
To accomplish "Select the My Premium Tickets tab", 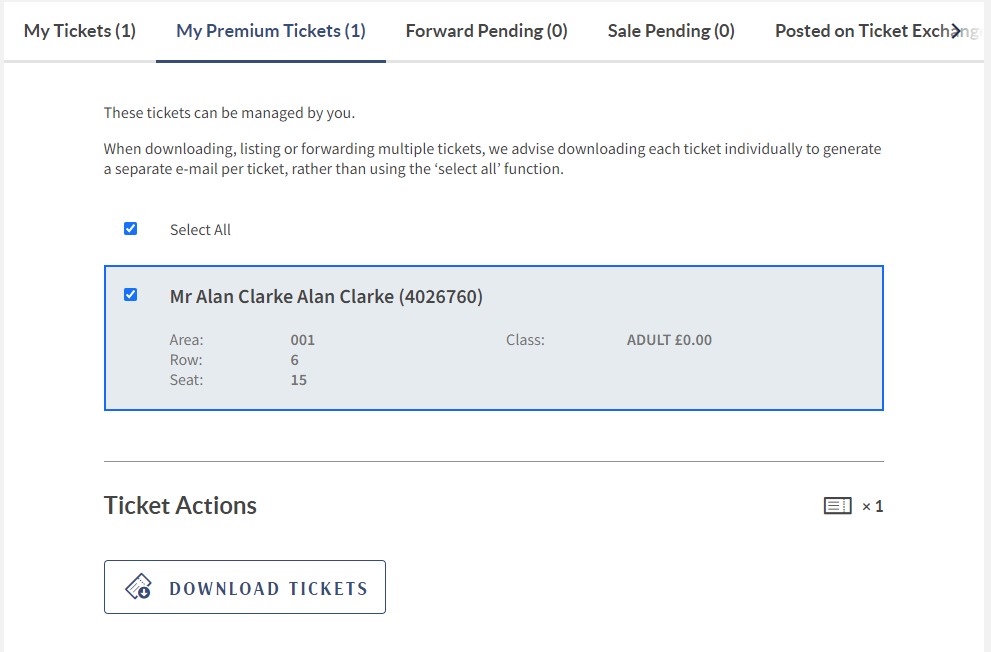I will tap(271, 31).
